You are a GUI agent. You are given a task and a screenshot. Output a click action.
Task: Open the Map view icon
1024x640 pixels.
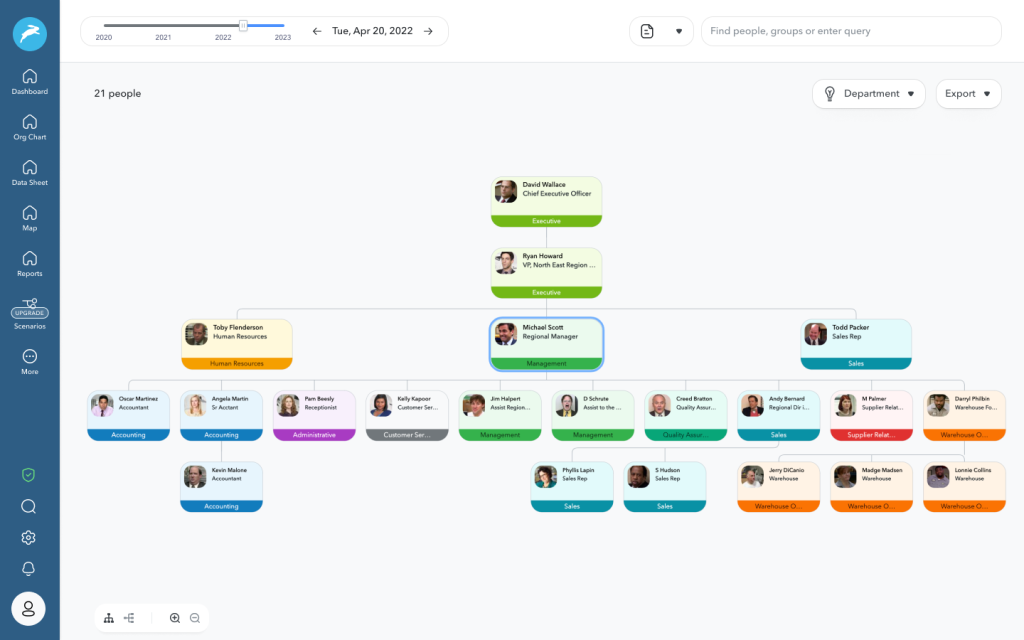(x=29, y=217)
